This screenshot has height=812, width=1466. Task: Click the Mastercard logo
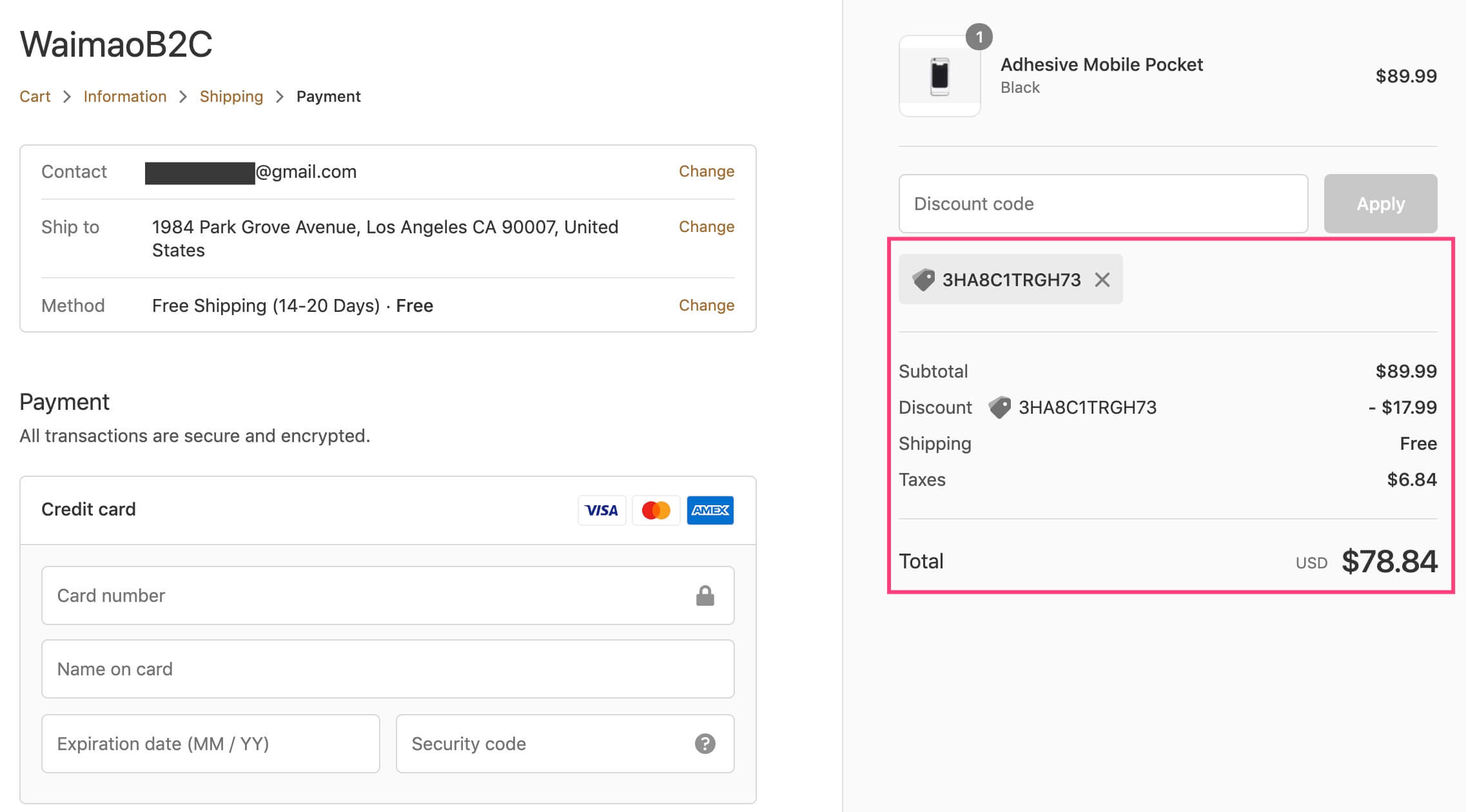(x=656, y=510)
